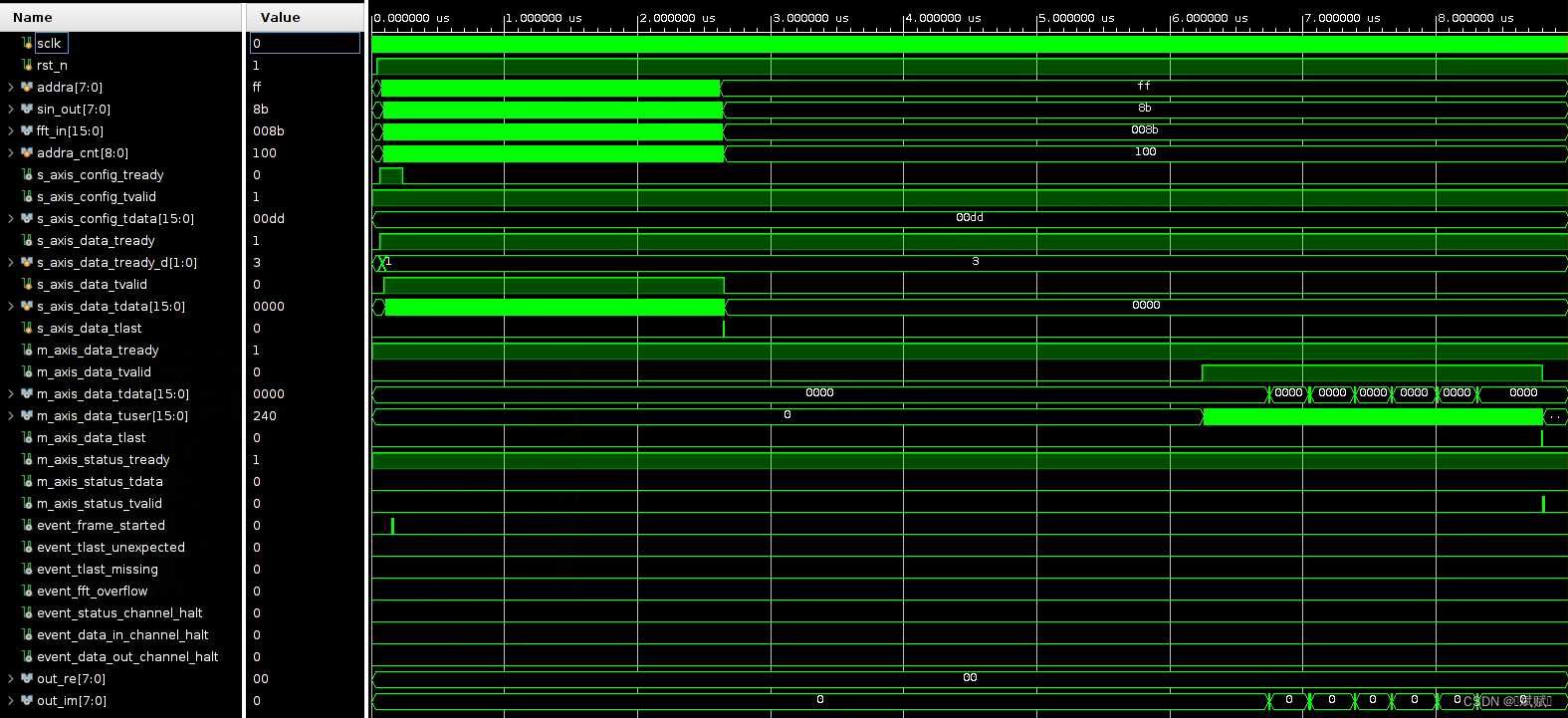Screen dimensions: 1568x718
Task: Click the s_axis_config_tready signal icon
Action: click(x=28, y=174)
